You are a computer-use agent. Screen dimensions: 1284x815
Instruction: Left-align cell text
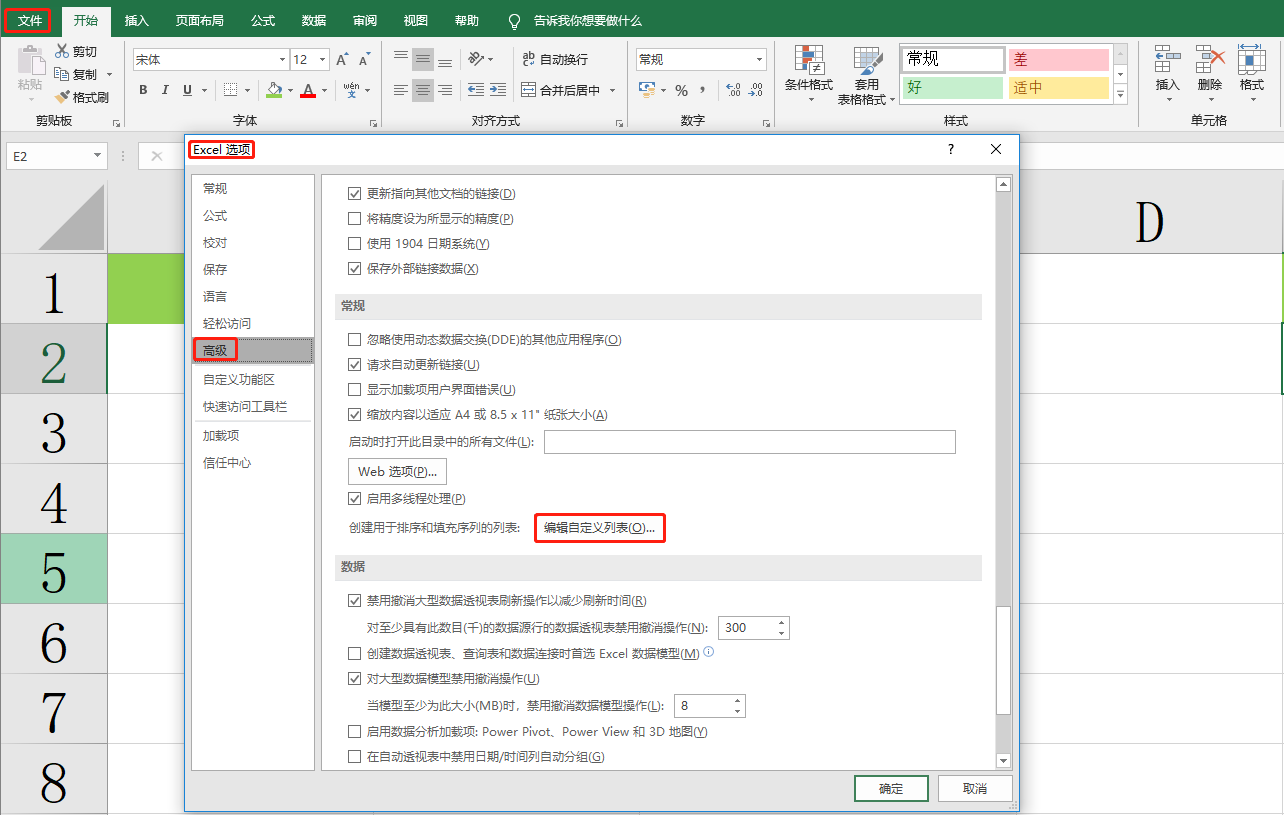point(401,91)
